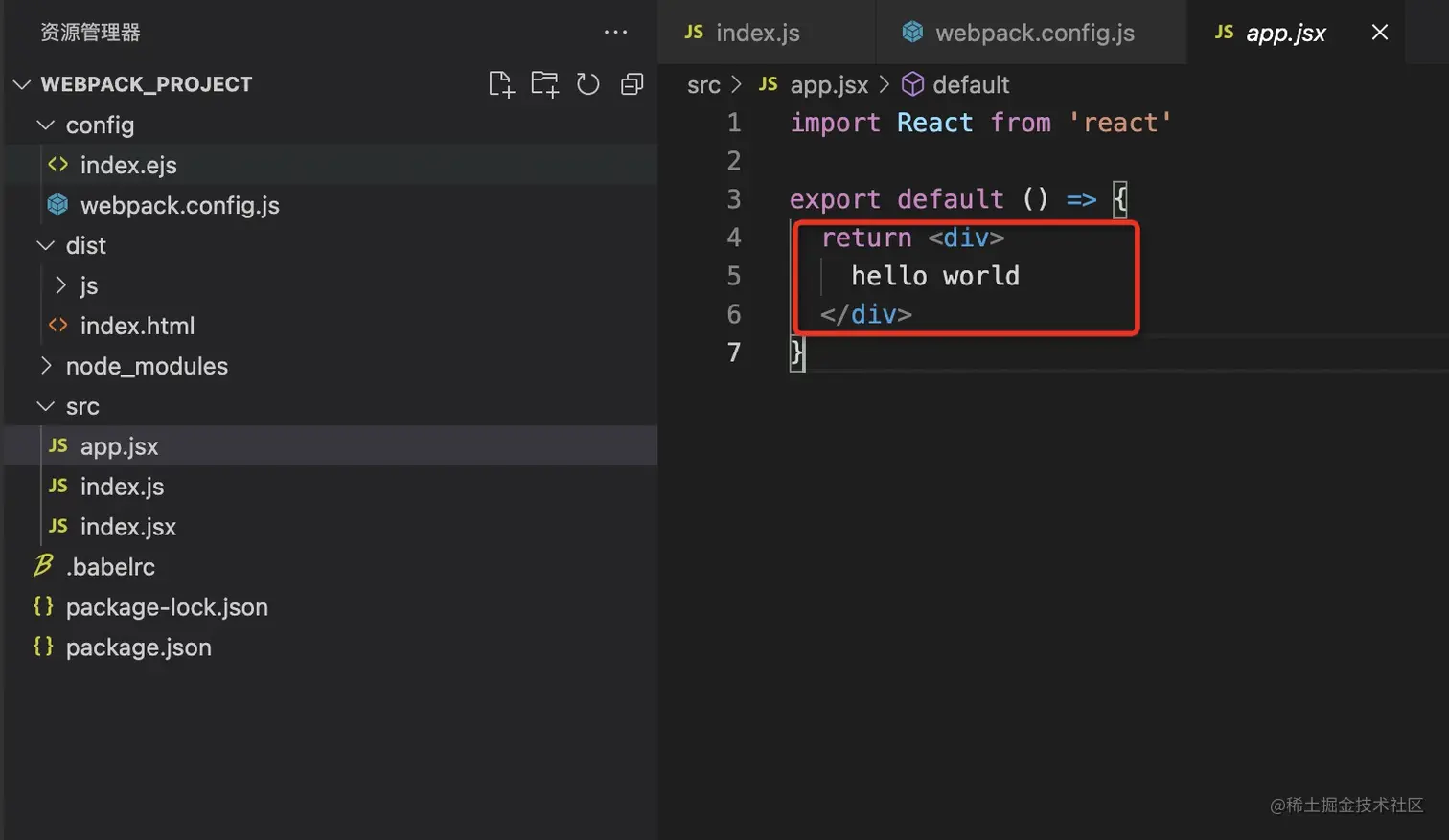Select app.jsx in the src folder
Image resolution: width=1449 pixels, height=840 pixels.
(x=331, y=446)
